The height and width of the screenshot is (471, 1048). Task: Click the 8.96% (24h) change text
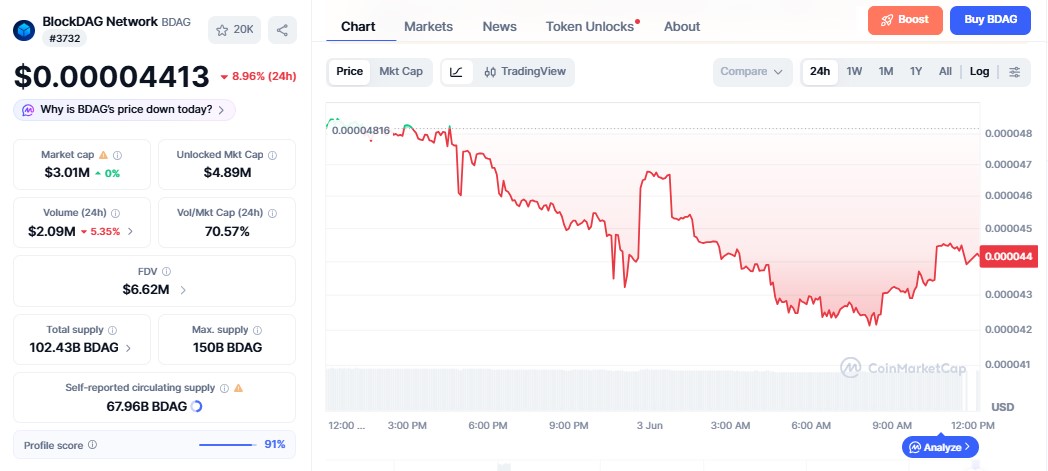point(264,76)
